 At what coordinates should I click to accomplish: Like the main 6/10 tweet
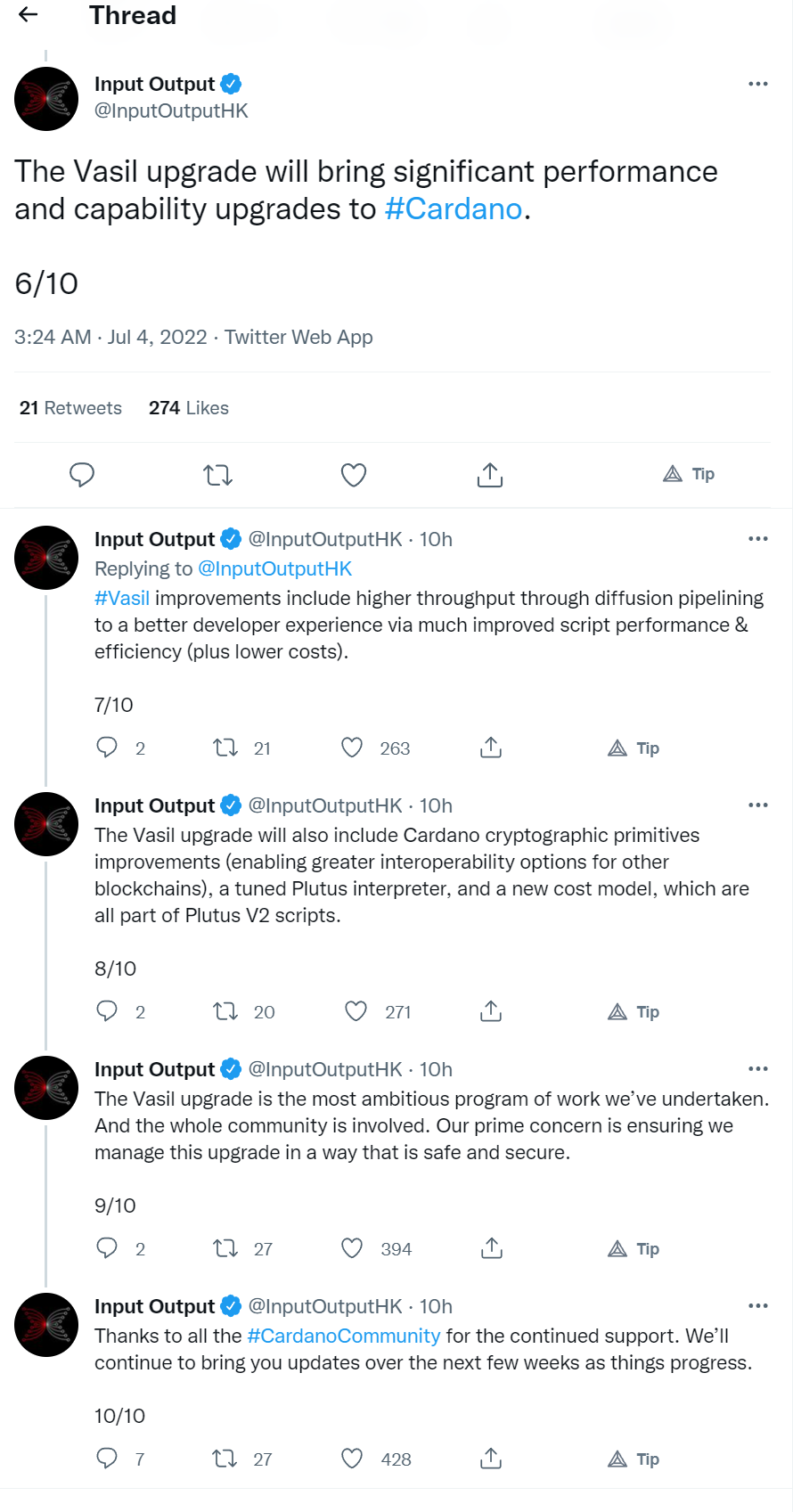coord(354,475)
